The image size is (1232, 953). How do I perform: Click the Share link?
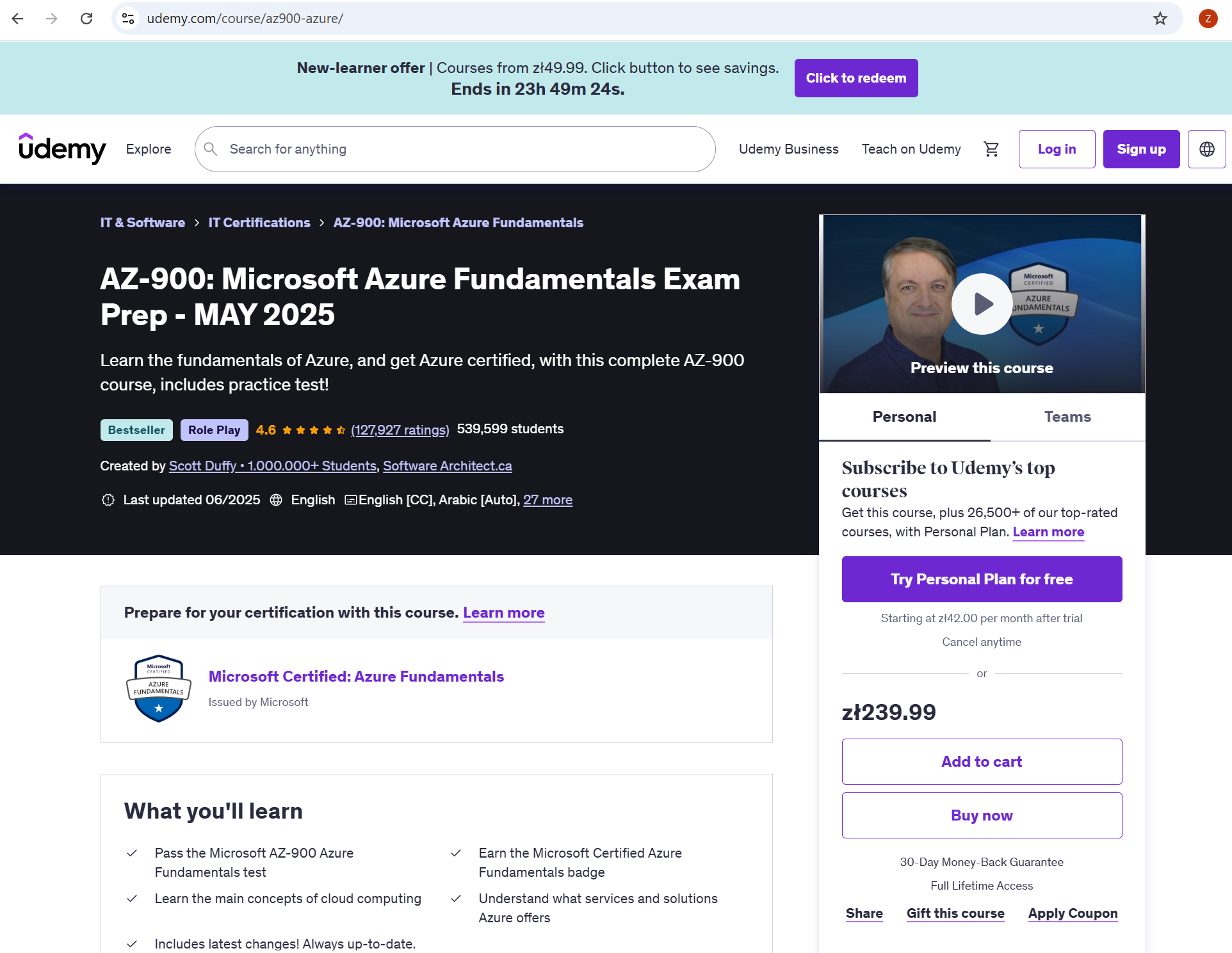(x=864, y=913)
